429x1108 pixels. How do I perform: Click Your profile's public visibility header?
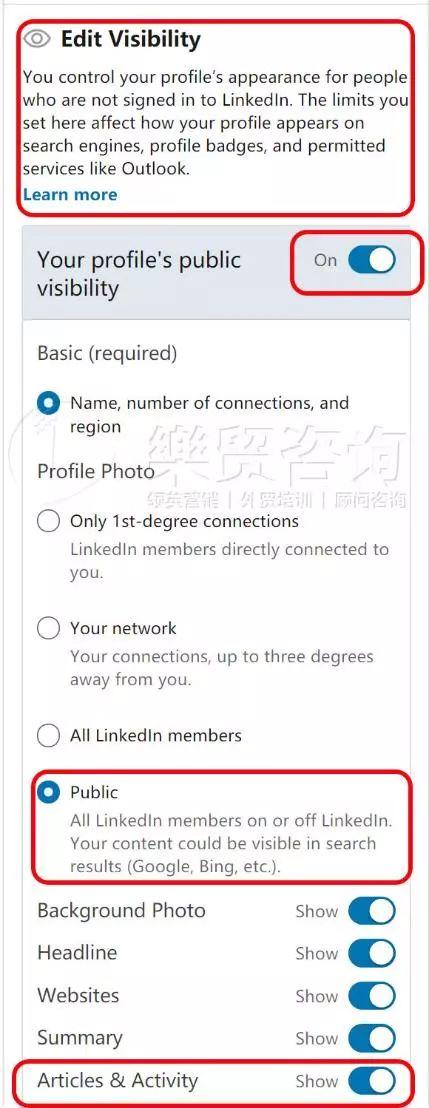coord(139,273)
